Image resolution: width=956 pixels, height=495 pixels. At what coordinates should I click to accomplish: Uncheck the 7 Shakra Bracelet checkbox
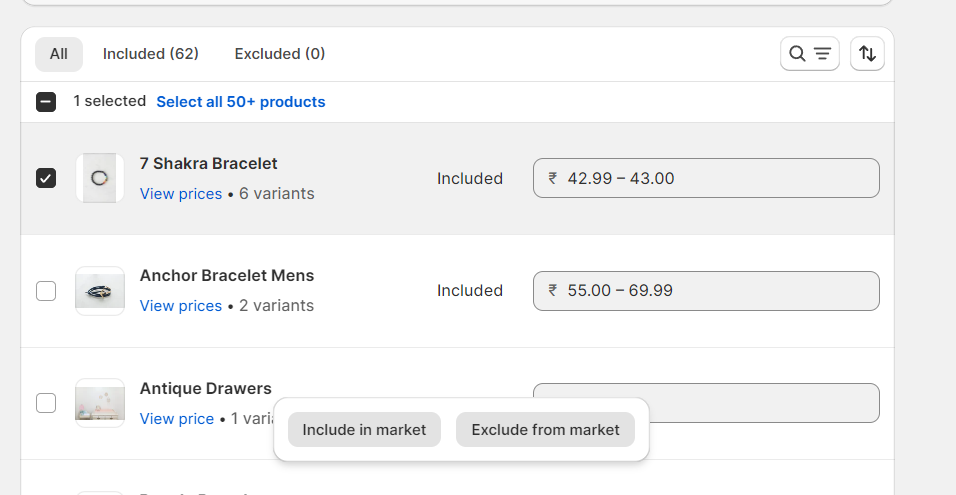(x=46, y=178)
